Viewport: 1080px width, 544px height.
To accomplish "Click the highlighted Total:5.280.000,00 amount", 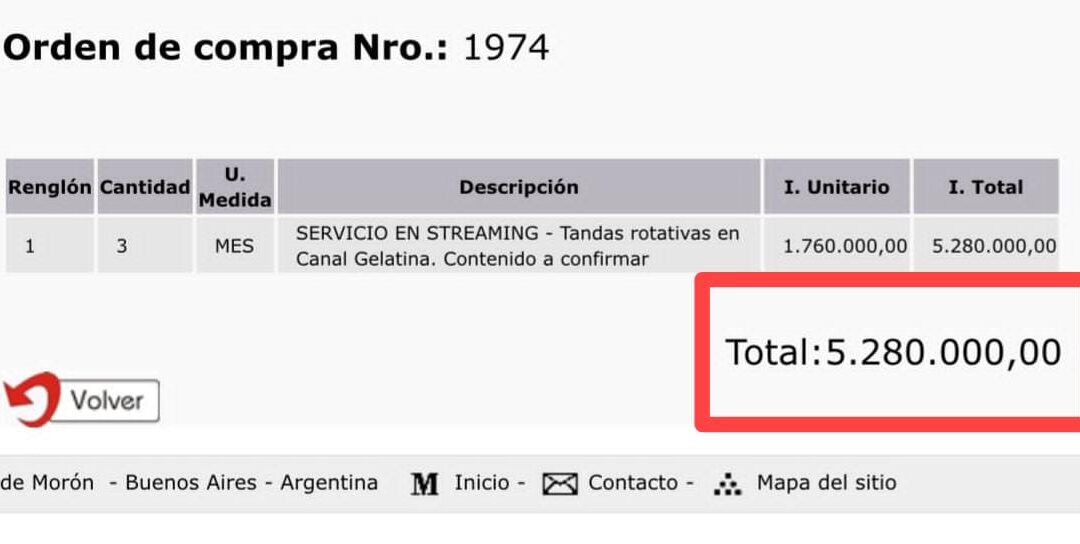I will [892, 352].
